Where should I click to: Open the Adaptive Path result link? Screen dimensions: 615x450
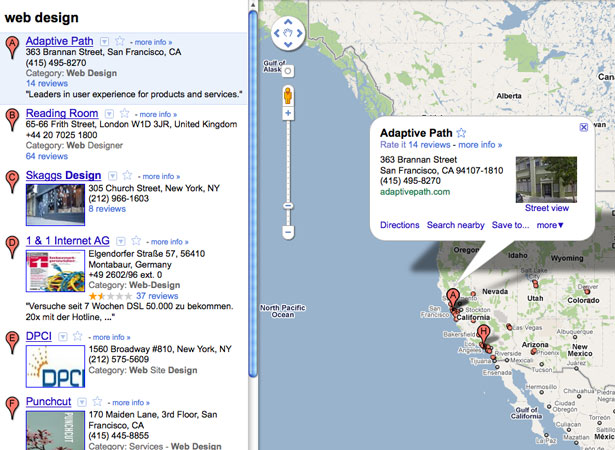(x=60, y=41)
